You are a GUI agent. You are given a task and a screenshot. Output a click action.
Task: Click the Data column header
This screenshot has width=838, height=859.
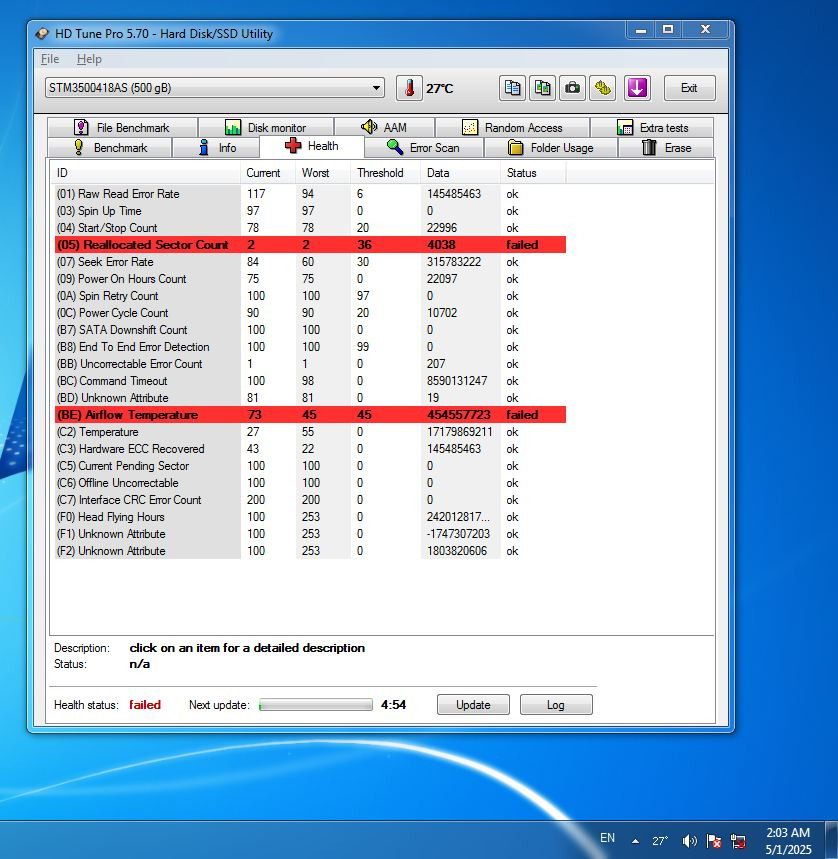point(460,173)
